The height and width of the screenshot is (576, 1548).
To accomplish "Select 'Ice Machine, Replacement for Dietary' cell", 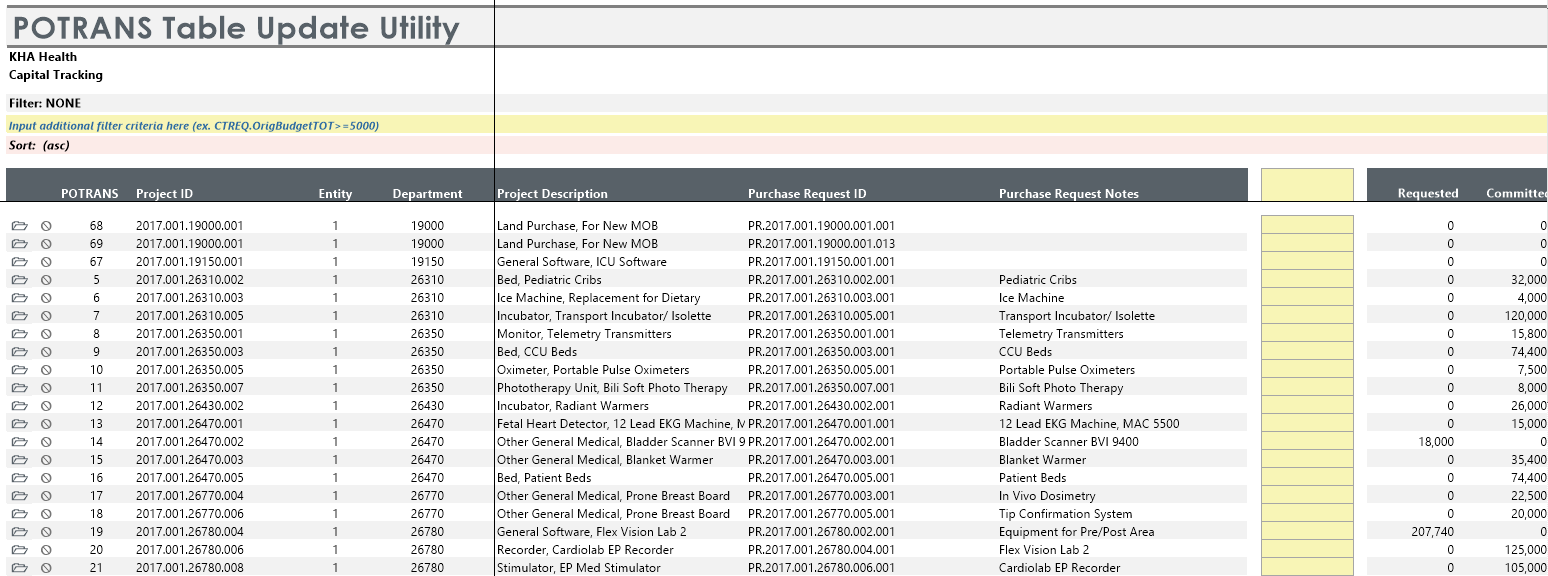I will pyautogui.click(x=598, y=298).
